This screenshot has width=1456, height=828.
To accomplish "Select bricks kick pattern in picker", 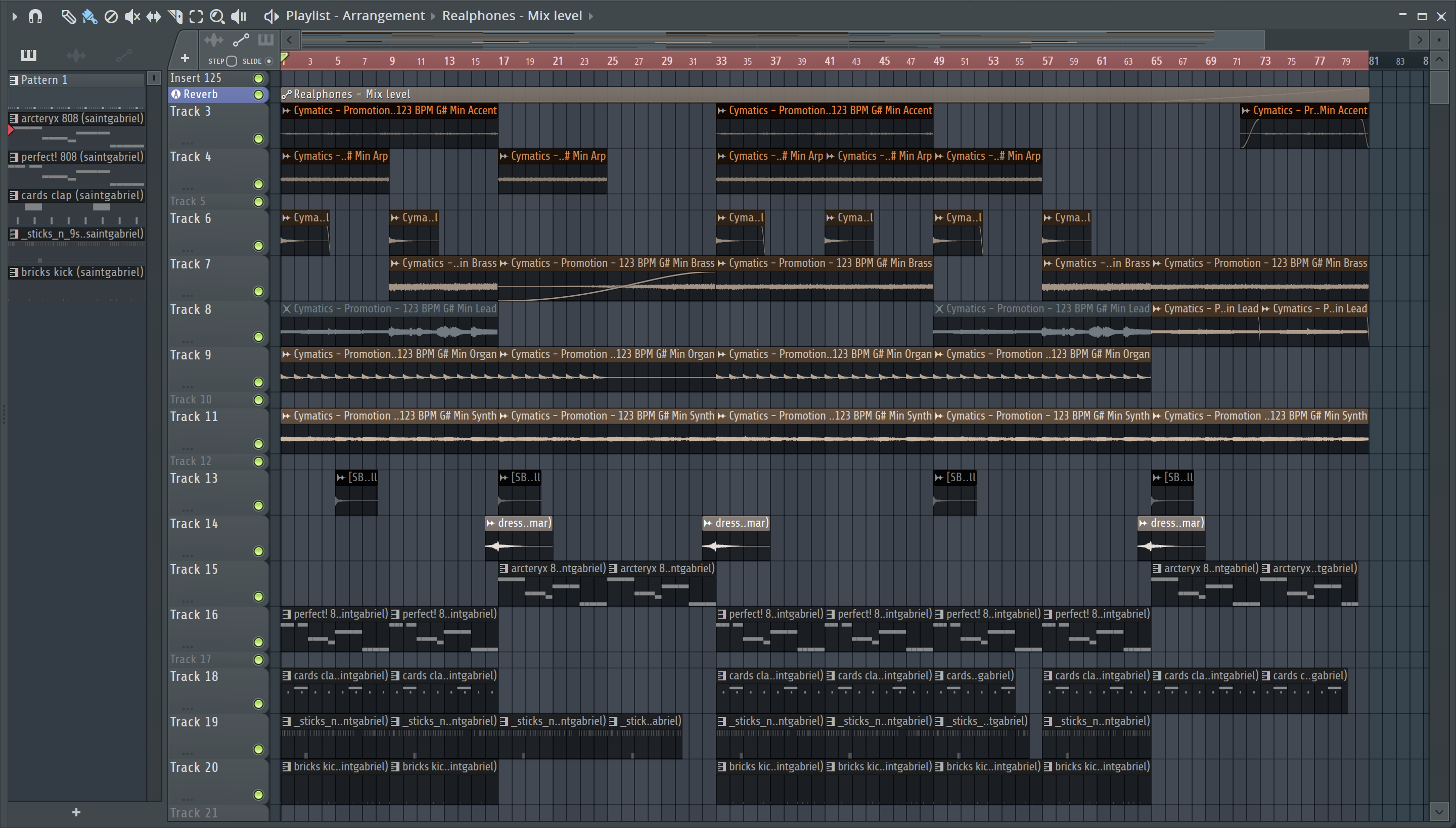I will click(x=77, y=272).
